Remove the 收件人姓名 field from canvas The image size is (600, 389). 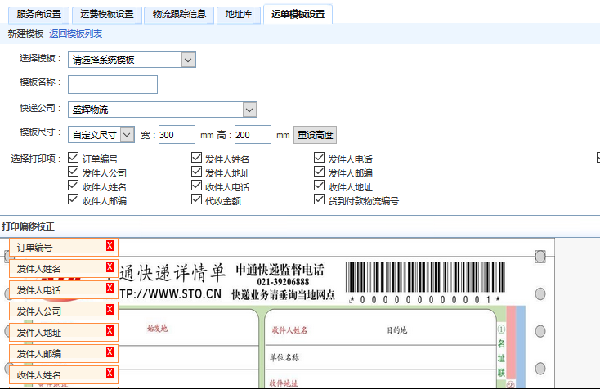(110, 373)
